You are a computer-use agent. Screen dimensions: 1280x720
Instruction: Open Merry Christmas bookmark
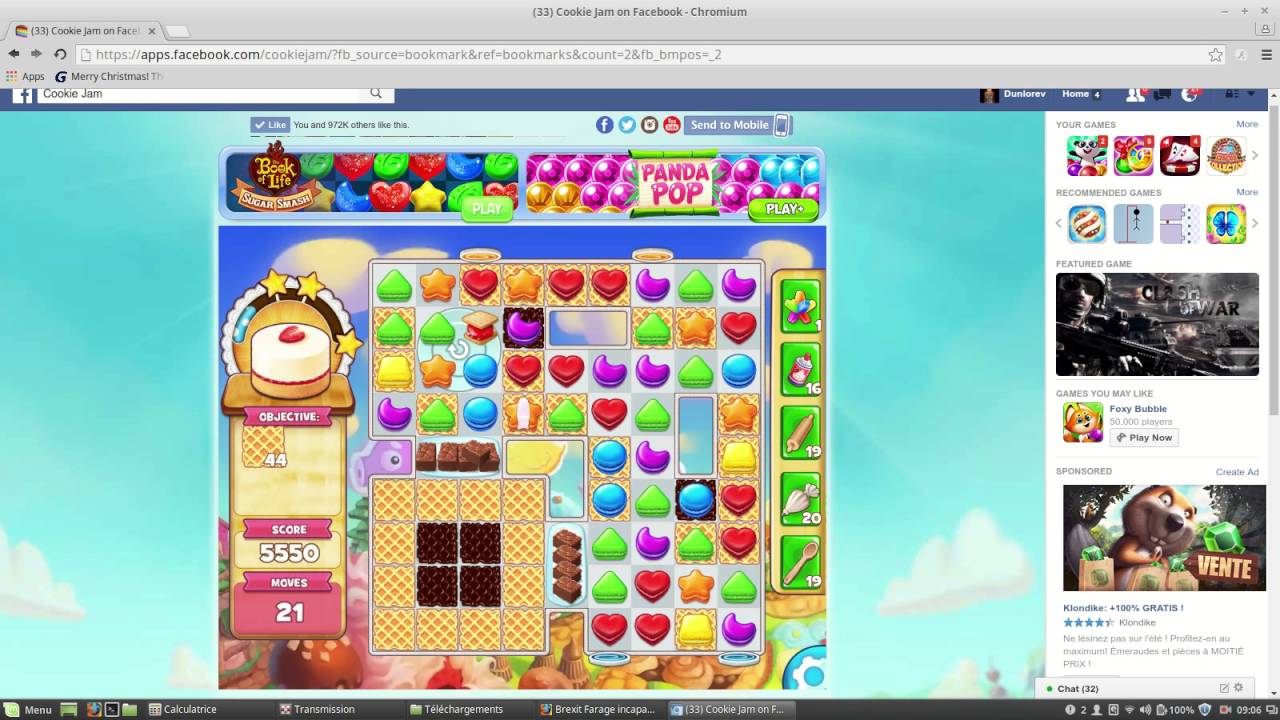coord(109,76)
